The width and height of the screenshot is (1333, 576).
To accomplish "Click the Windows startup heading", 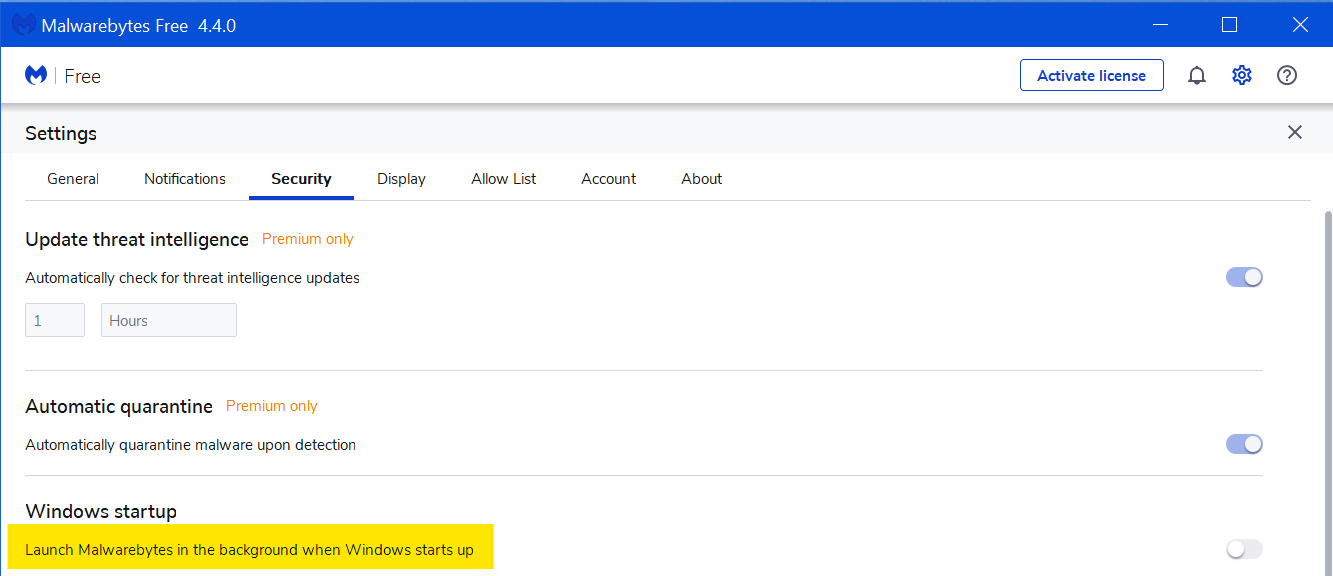I will tap(101, 511).
